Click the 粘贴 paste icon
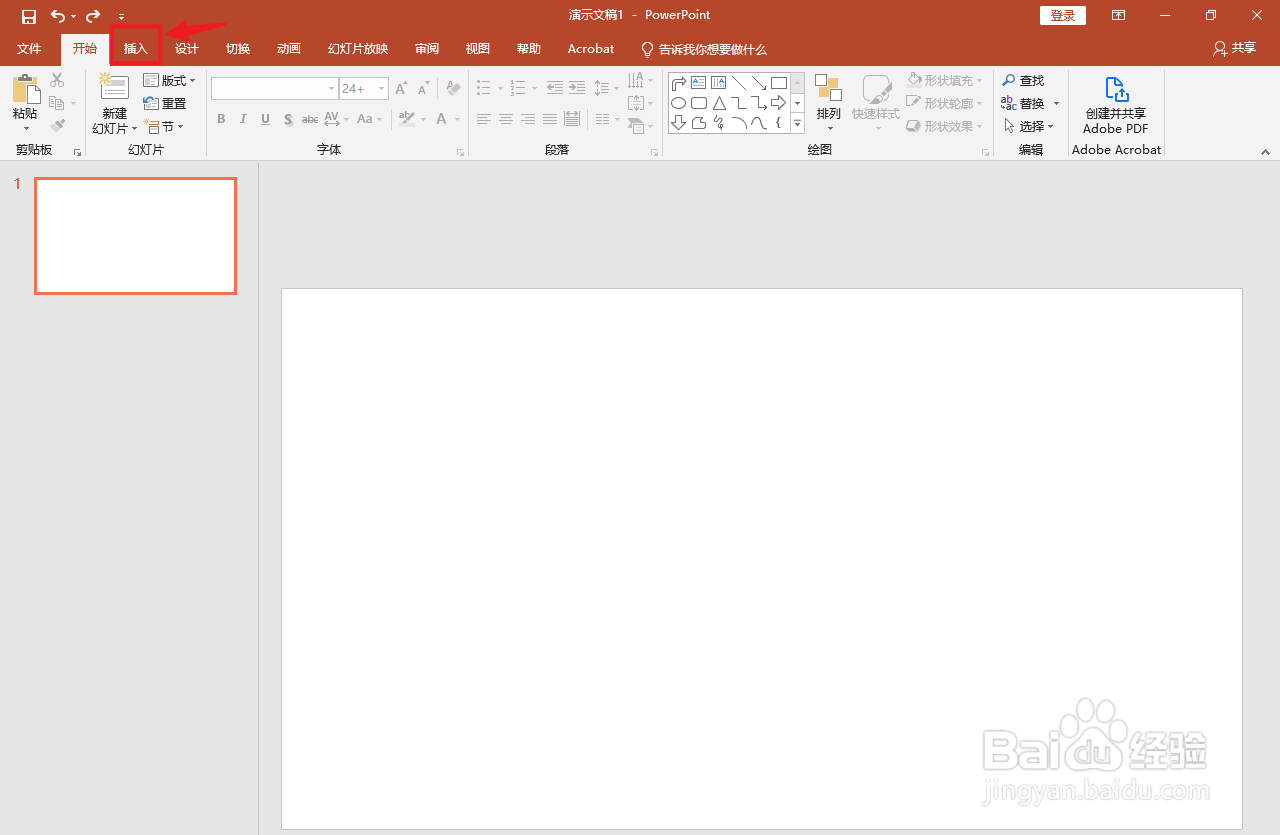1280x835 pixels. (25, 88)
